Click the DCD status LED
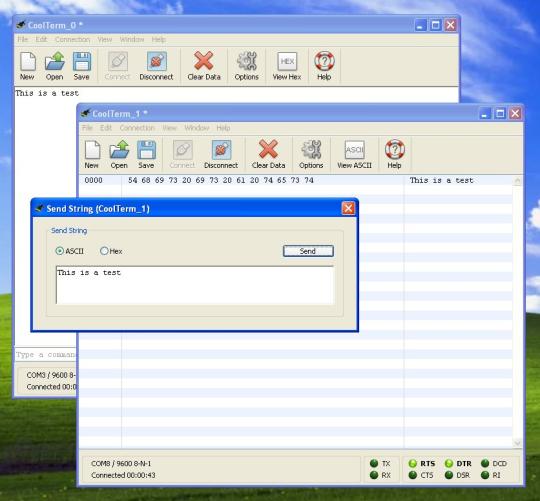The height and width of the screenshot is (501, 540). pyautogui.click(x=485, y=463)
